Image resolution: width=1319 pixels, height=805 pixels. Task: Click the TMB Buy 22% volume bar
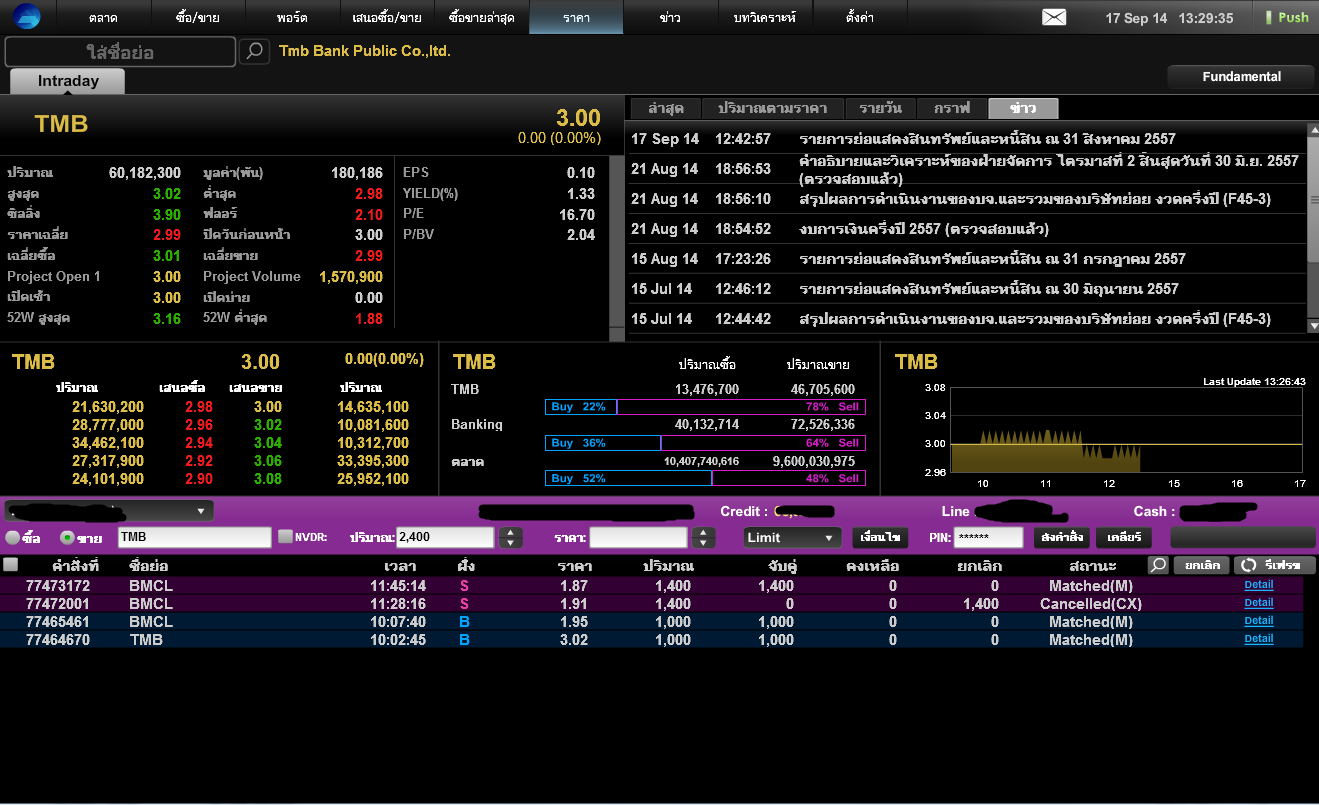pyautogui.click(x=705, y=407)
